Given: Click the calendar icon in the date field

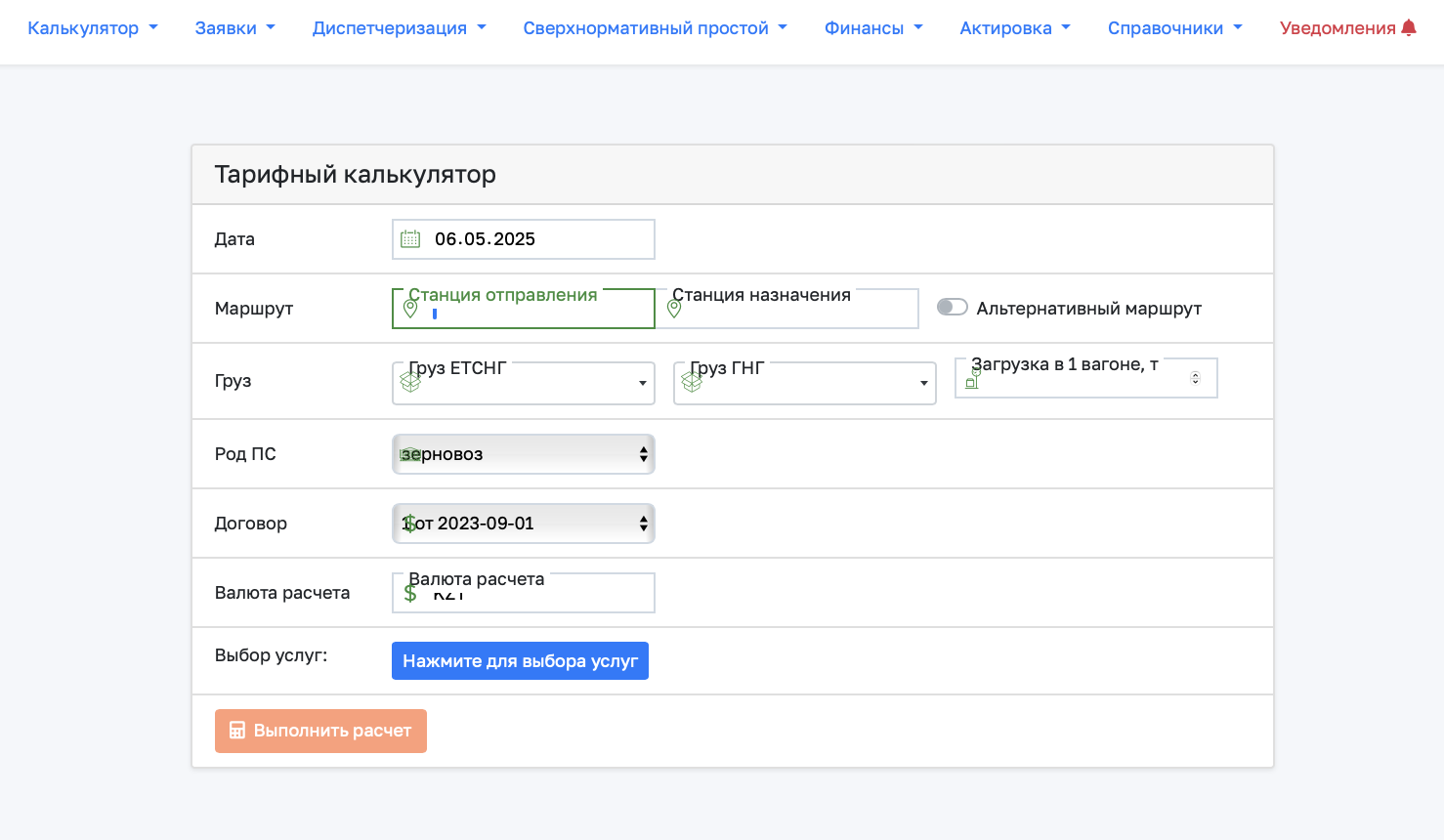Looking at the screenshot, I should [x=410, y=239].
